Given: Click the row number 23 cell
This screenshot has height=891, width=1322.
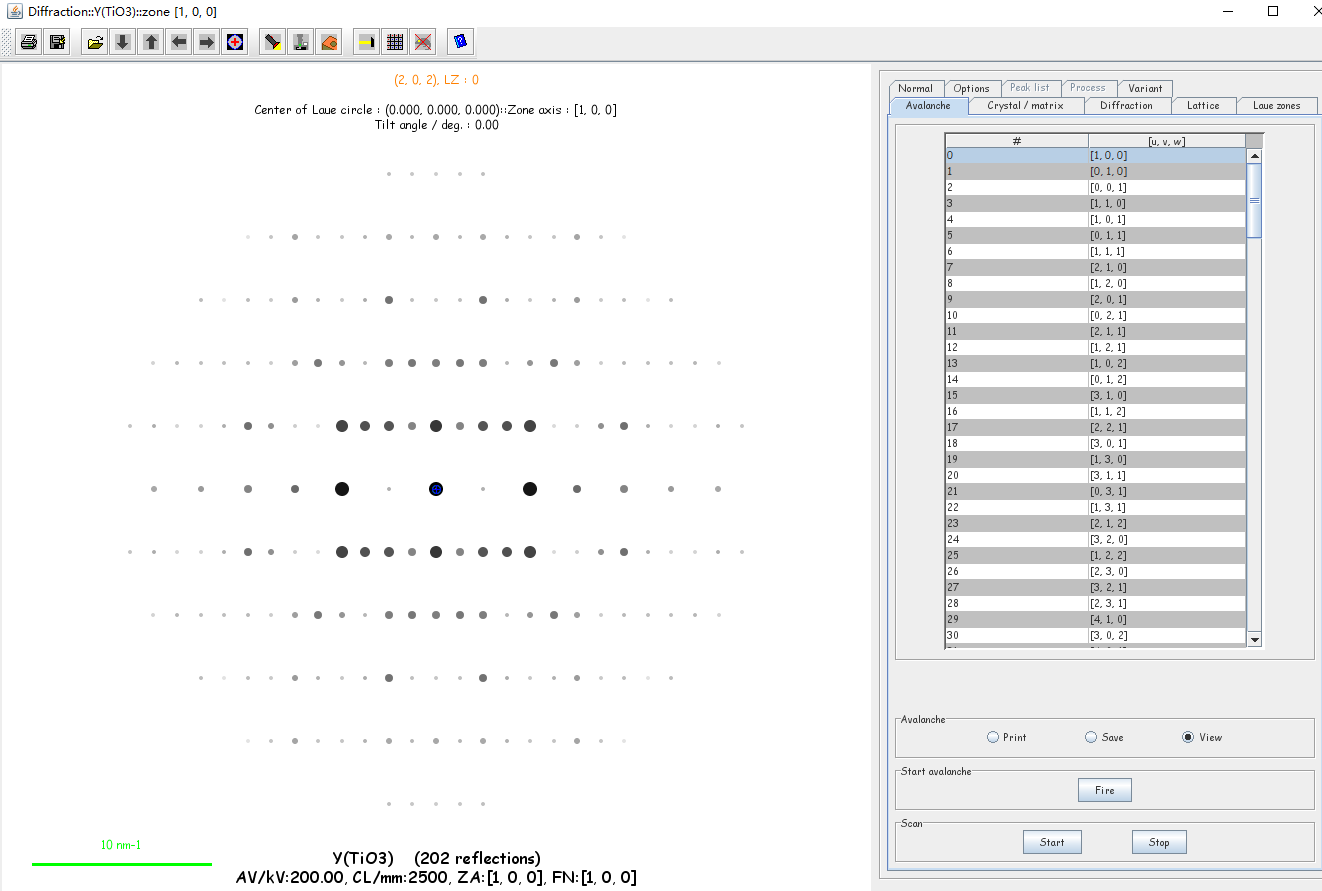Looking at the screenshot, I should click(1017, 523).
